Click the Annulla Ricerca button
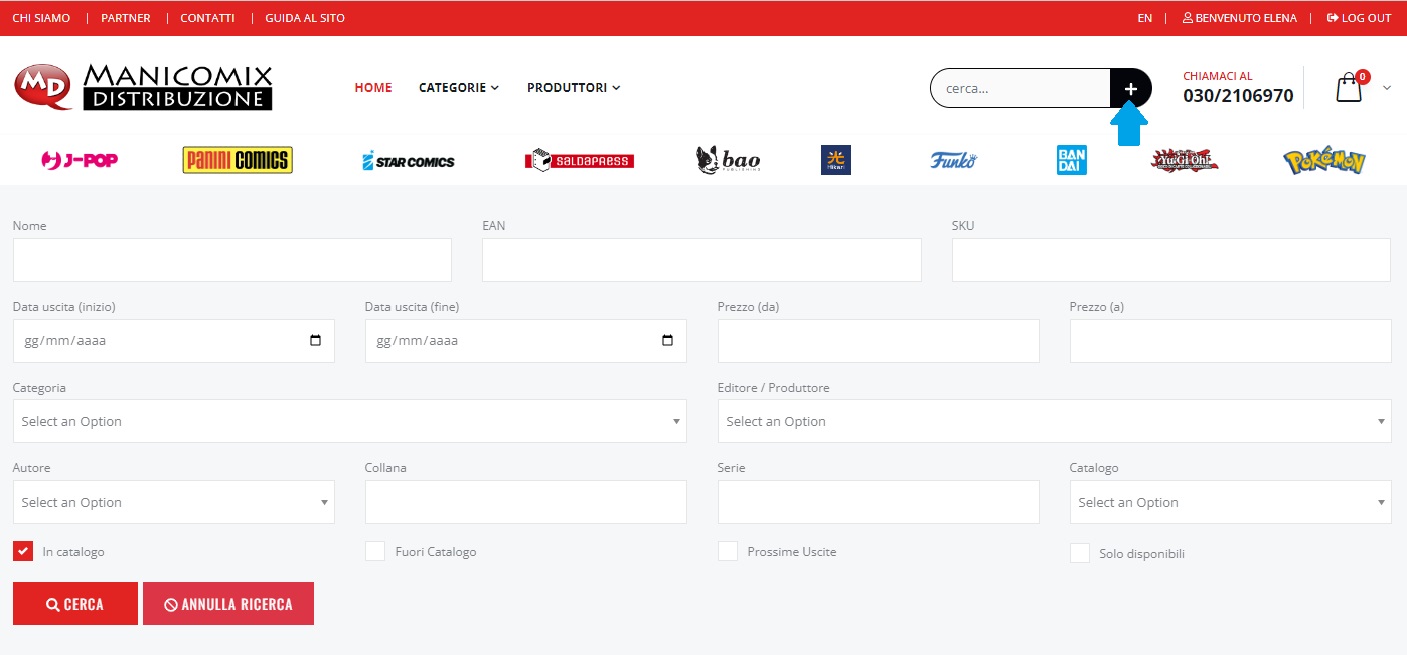Image resolution: width=1407 pixels, height=655 pixels. pos(228,604)
